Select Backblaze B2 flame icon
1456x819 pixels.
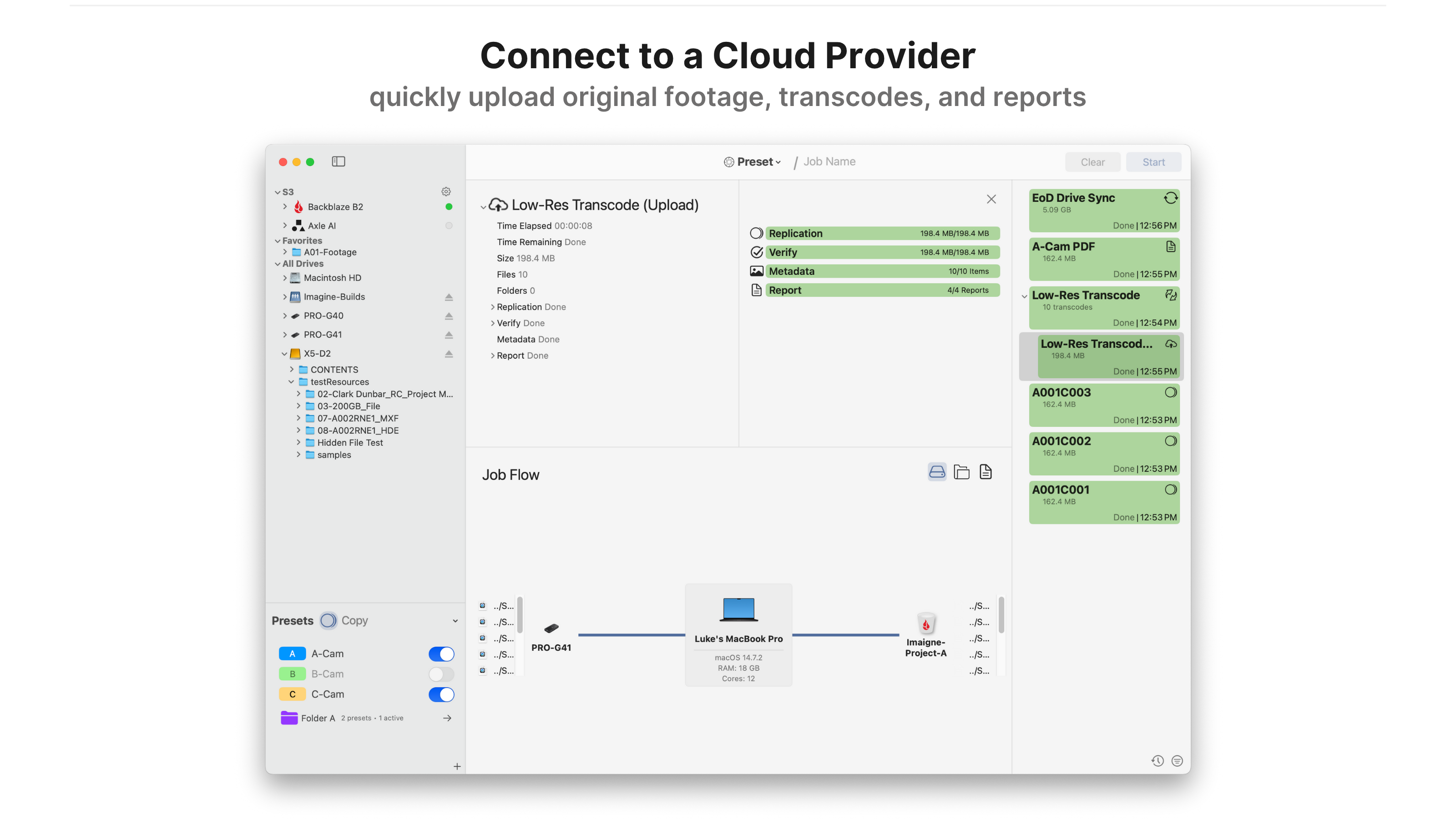coord(298,207)
